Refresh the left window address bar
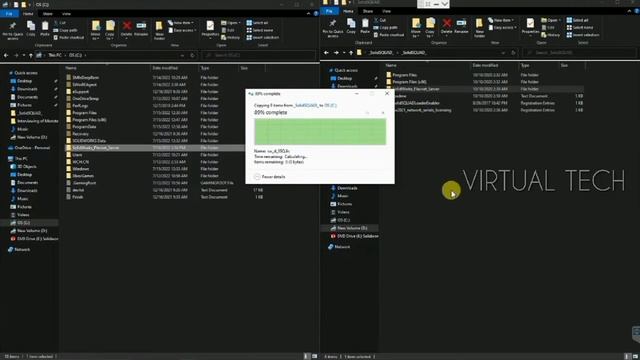Image resolution: width=640 pixels, height=360 pixels. pyautogui.click(x=192, y=55)
